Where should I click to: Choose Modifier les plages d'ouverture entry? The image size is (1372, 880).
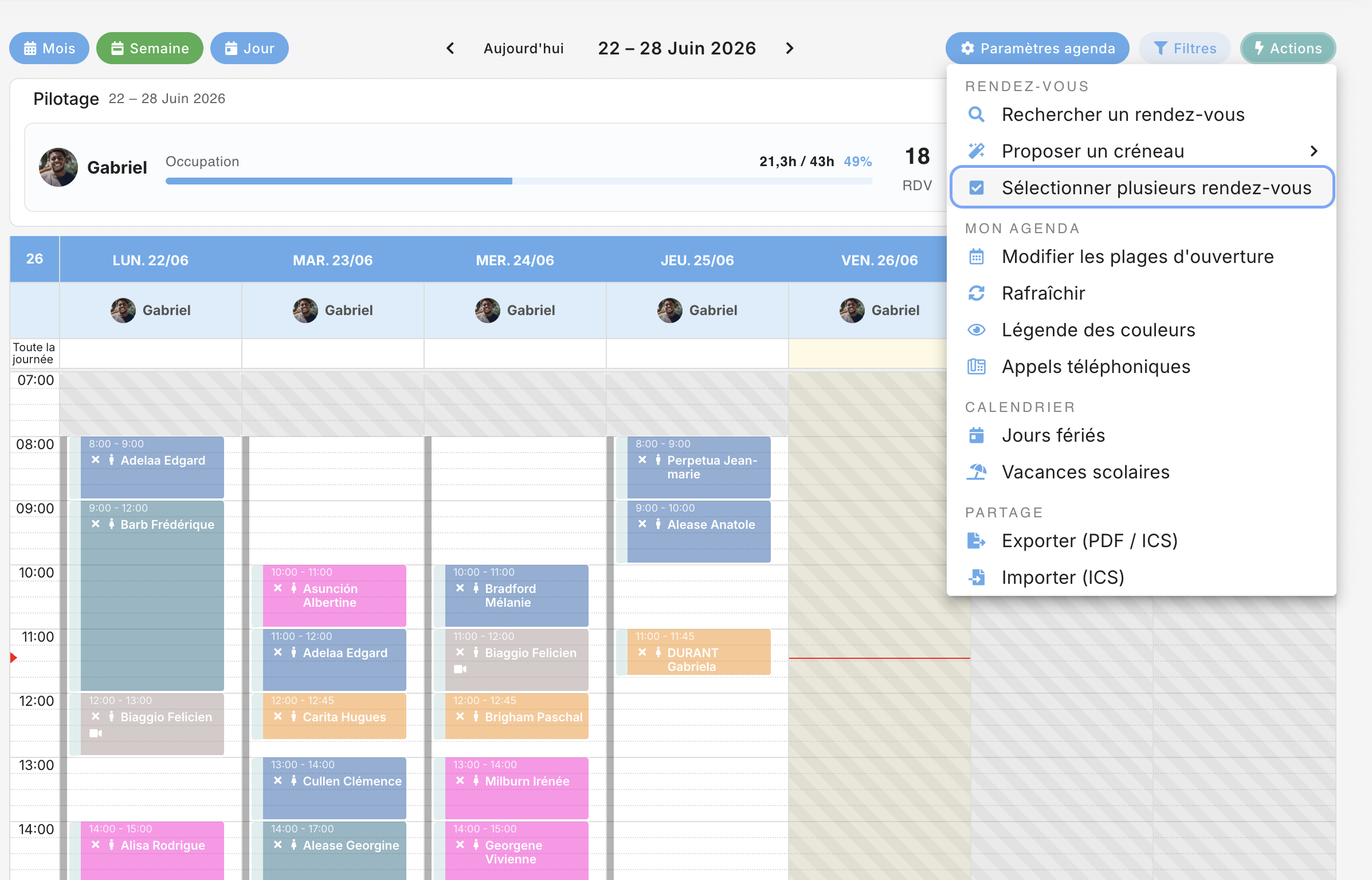click(1141, 257)
